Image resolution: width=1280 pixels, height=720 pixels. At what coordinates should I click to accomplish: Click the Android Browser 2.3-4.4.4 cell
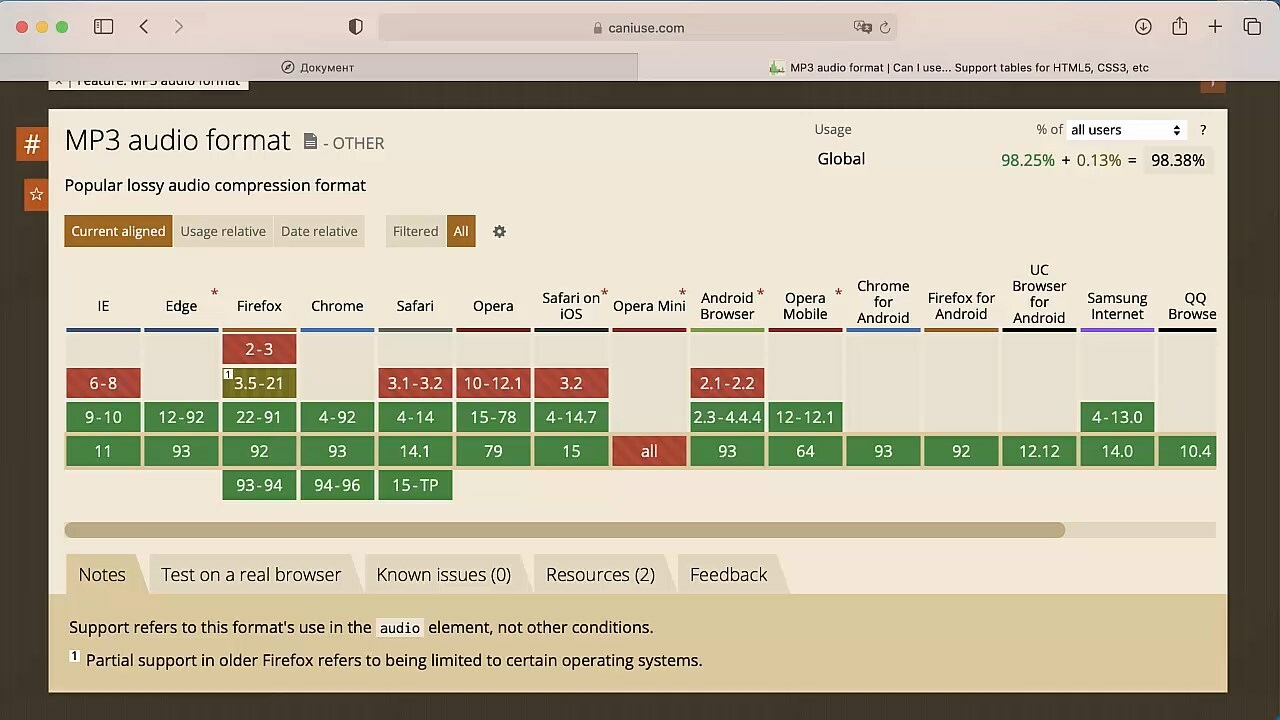point(727,417)
